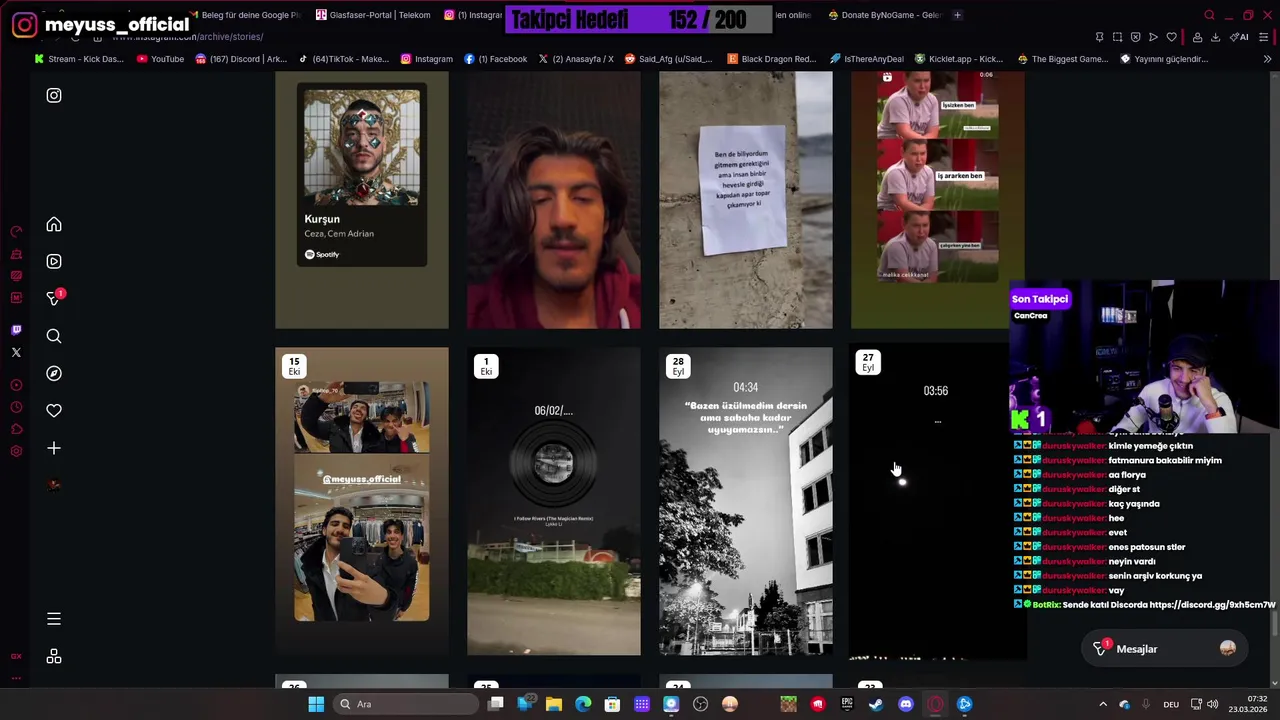
Task: Open the Facebook bookmark
Action: point(495,59)
